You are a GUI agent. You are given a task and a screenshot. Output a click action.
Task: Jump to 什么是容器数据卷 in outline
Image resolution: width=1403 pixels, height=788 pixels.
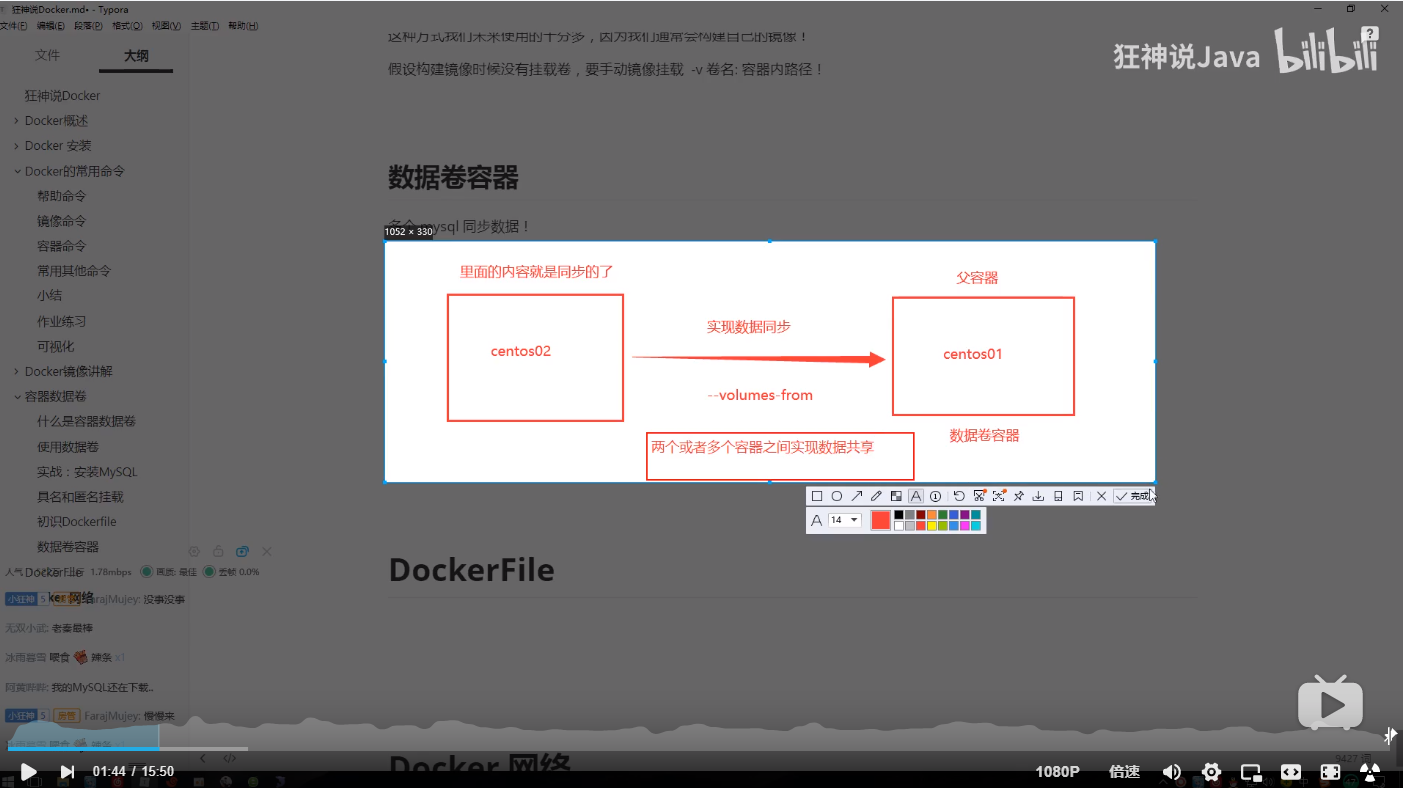point(86,421)
